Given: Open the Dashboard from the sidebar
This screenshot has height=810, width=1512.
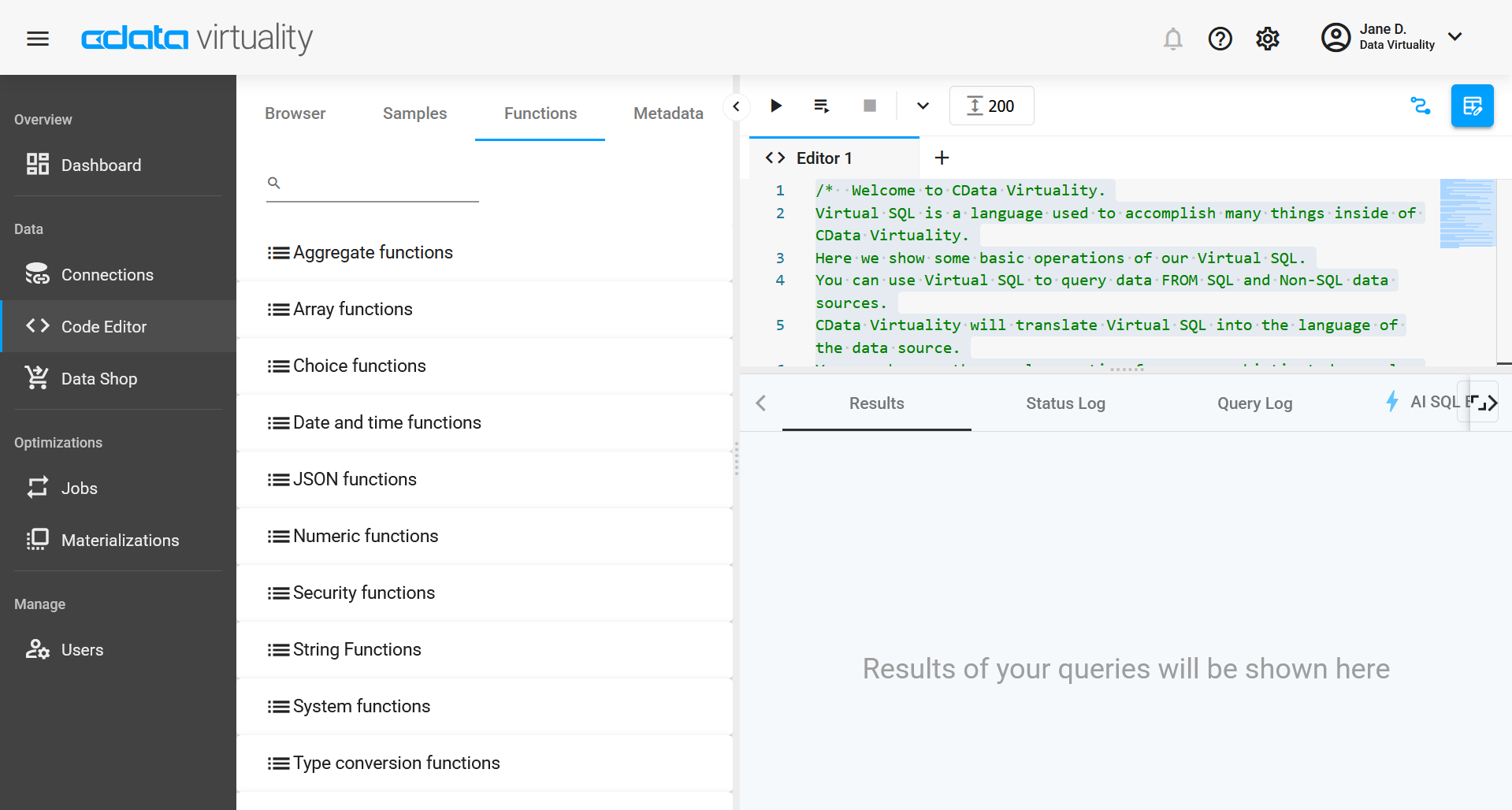Looking at the screenshot, I should 100,165.
